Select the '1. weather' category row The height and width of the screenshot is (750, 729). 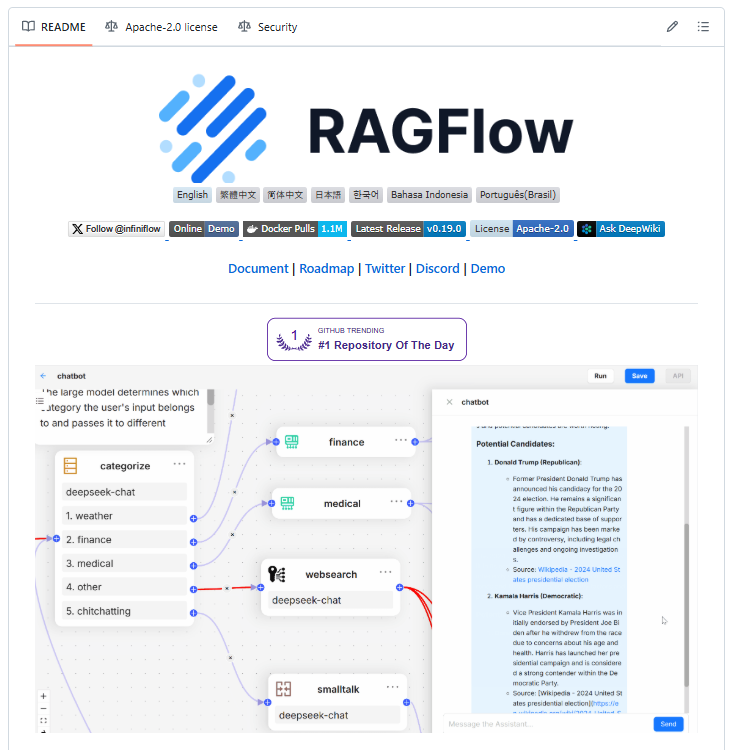point(124,516)
